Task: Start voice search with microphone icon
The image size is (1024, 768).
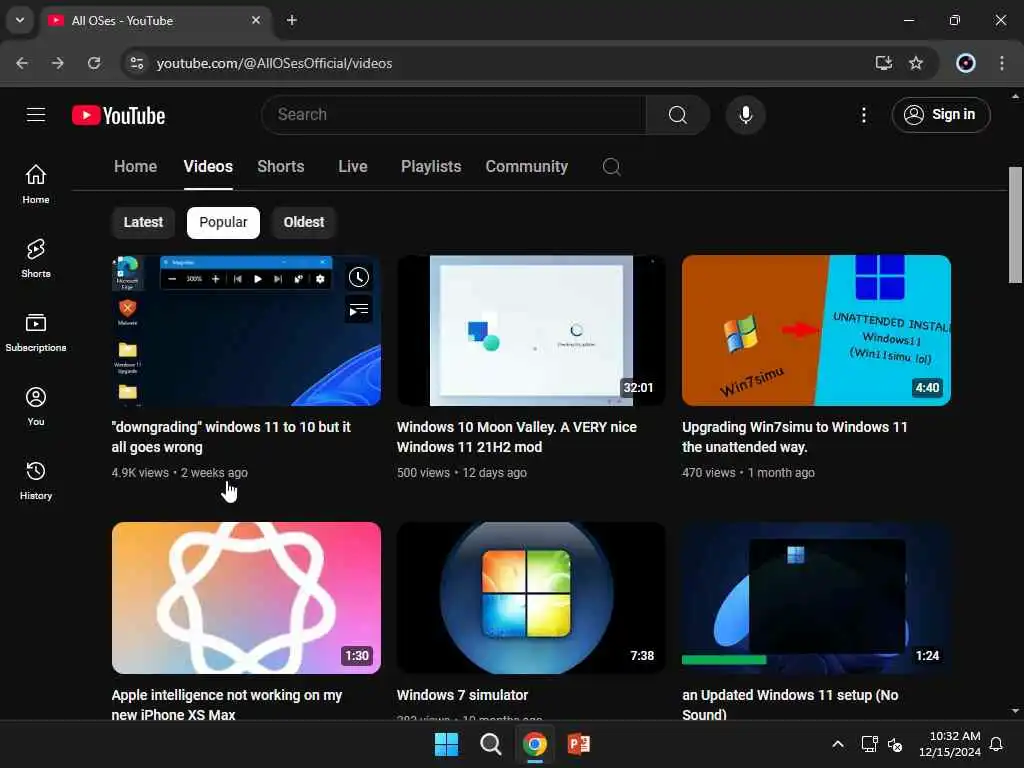Action: click(745, 115)
